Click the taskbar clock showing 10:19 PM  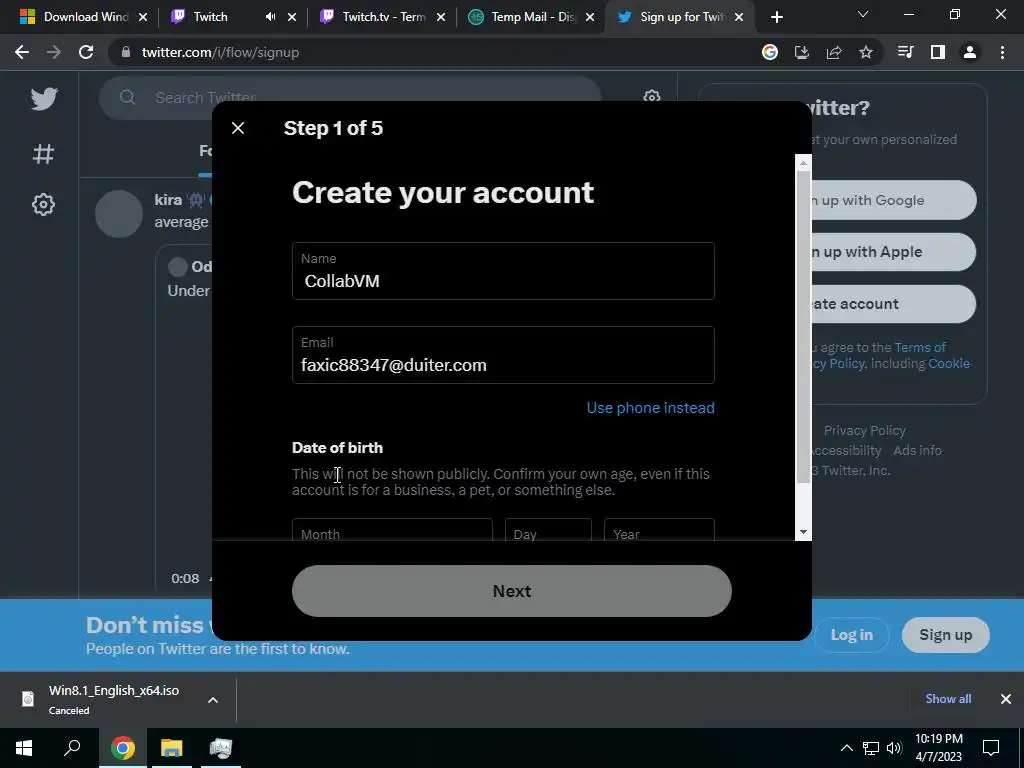tap(938, 748)
